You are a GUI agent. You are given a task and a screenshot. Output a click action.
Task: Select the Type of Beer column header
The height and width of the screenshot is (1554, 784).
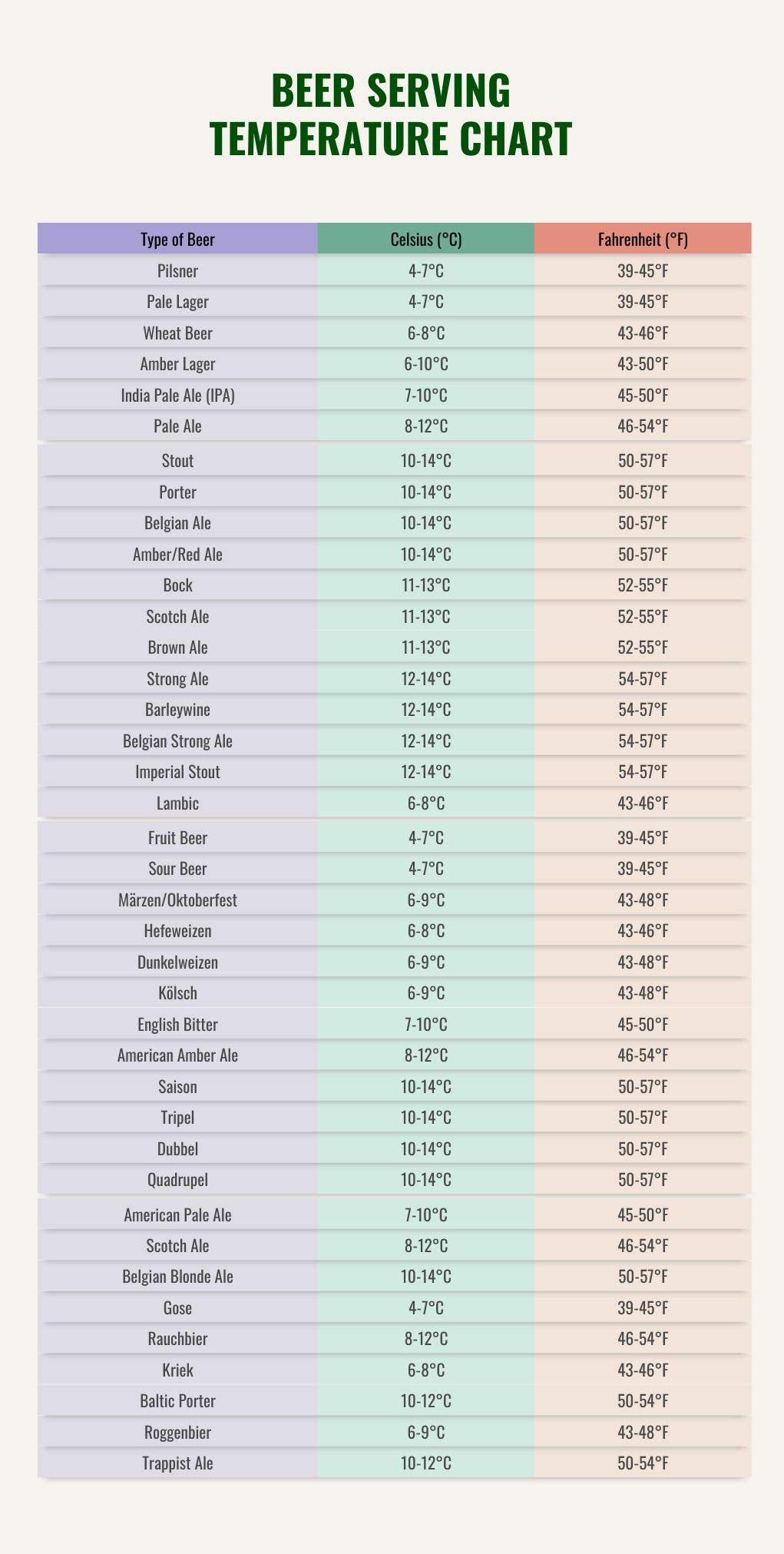coord(177,240)
